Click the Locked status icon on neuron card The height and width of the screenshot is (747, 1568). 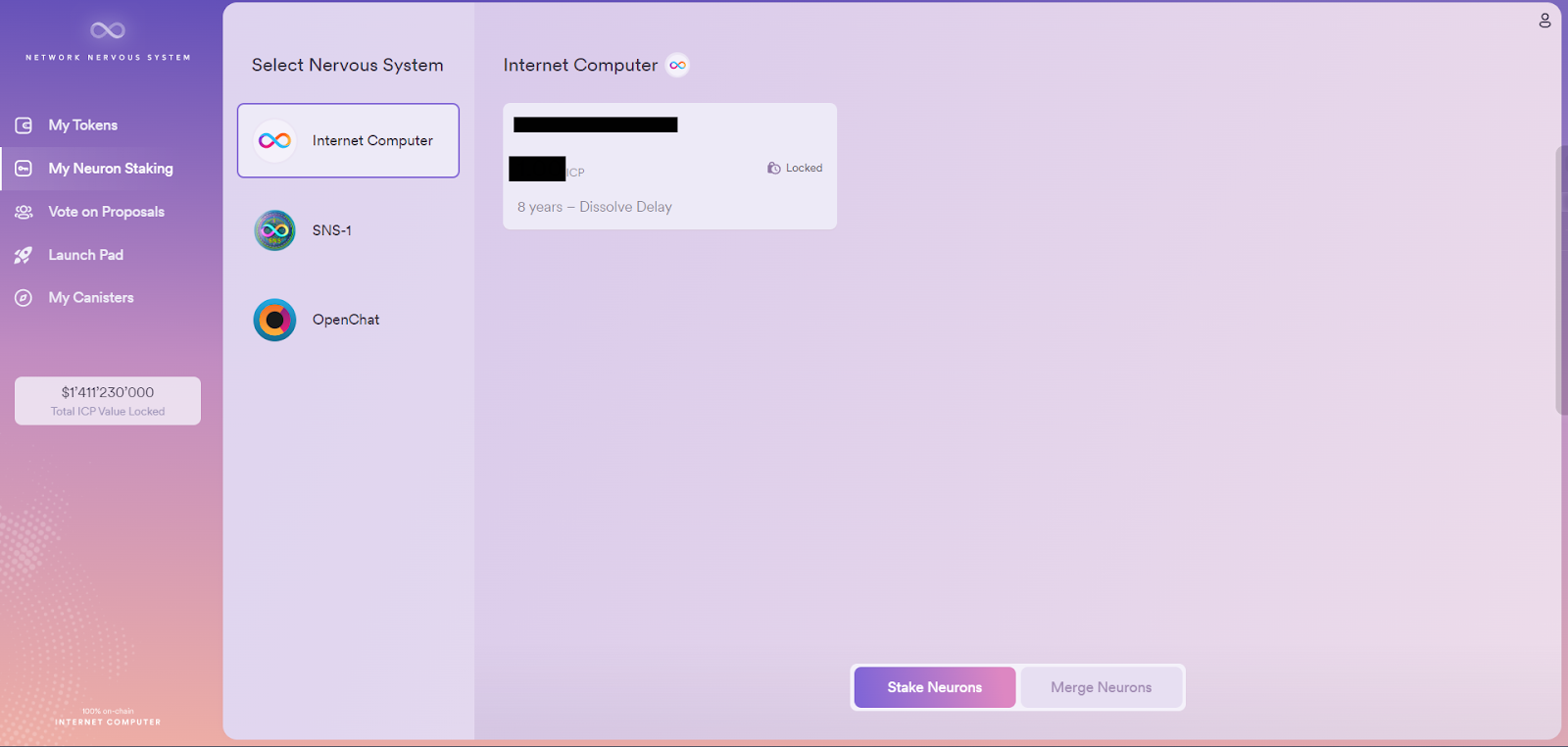point(774,168)
